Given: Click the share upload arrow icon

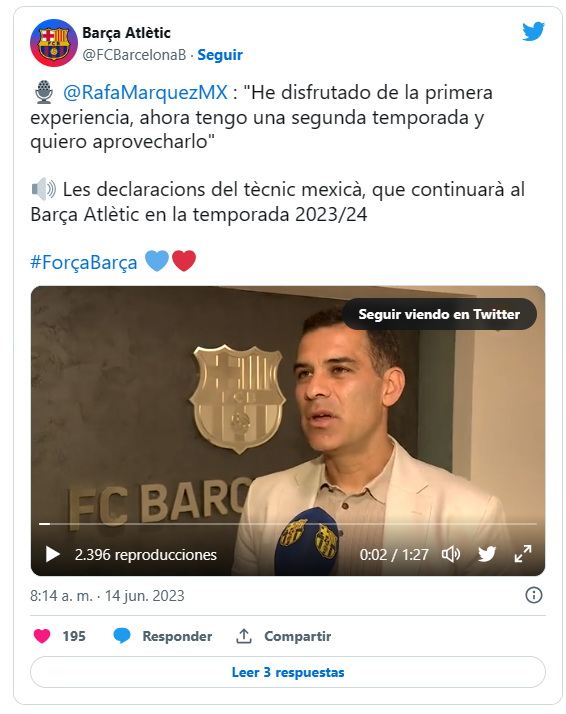Looking at the screenshot, I should tap(244, 636).
